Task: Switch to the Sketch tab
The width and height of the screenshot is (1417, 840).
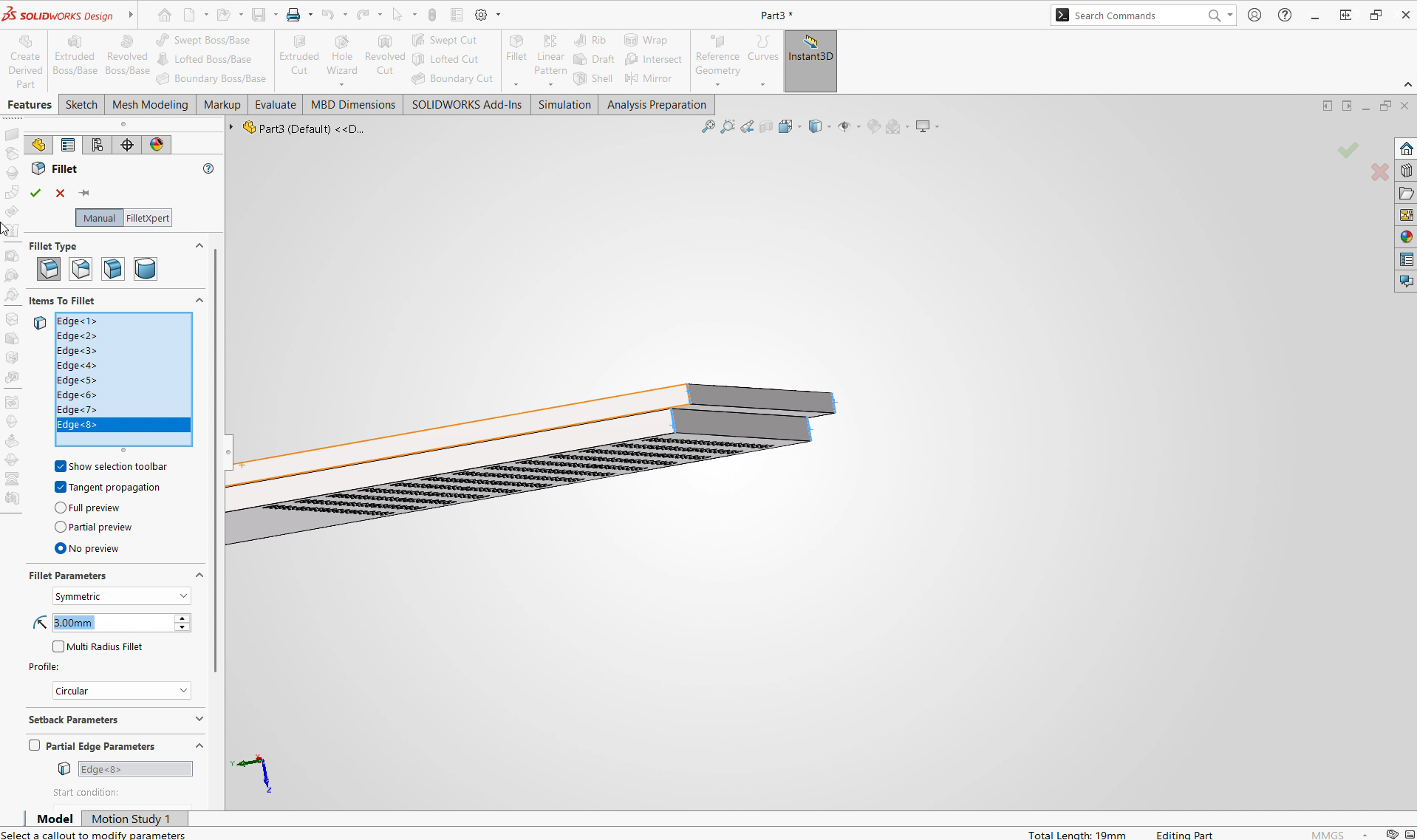Action: tap(81, 105)
